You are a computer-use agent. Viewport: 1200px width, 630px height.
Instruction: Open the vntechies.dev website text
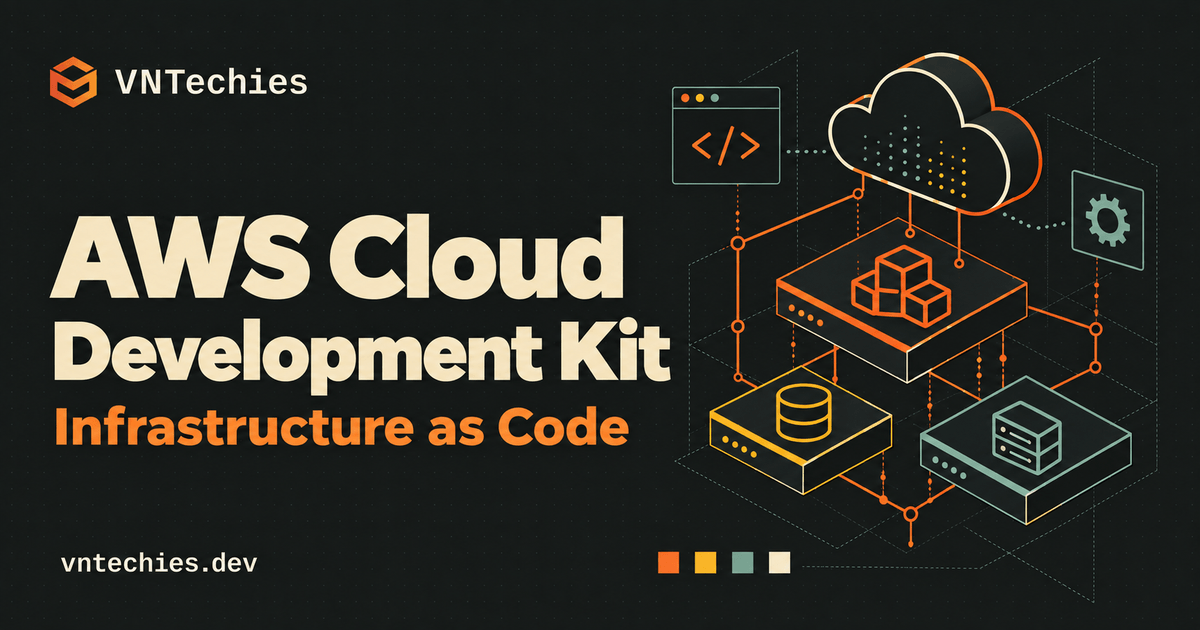click(159, 563)
